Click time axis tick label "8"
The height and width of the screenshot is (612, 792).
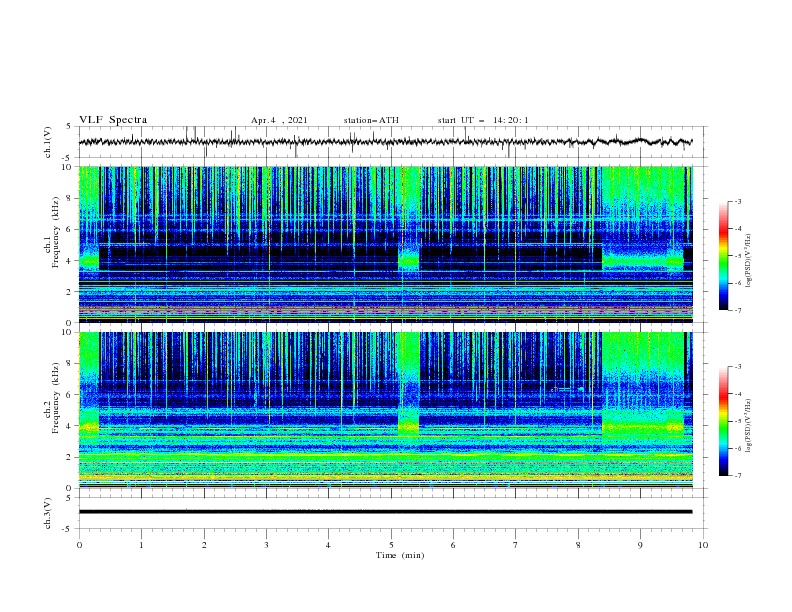pos(578,545)
